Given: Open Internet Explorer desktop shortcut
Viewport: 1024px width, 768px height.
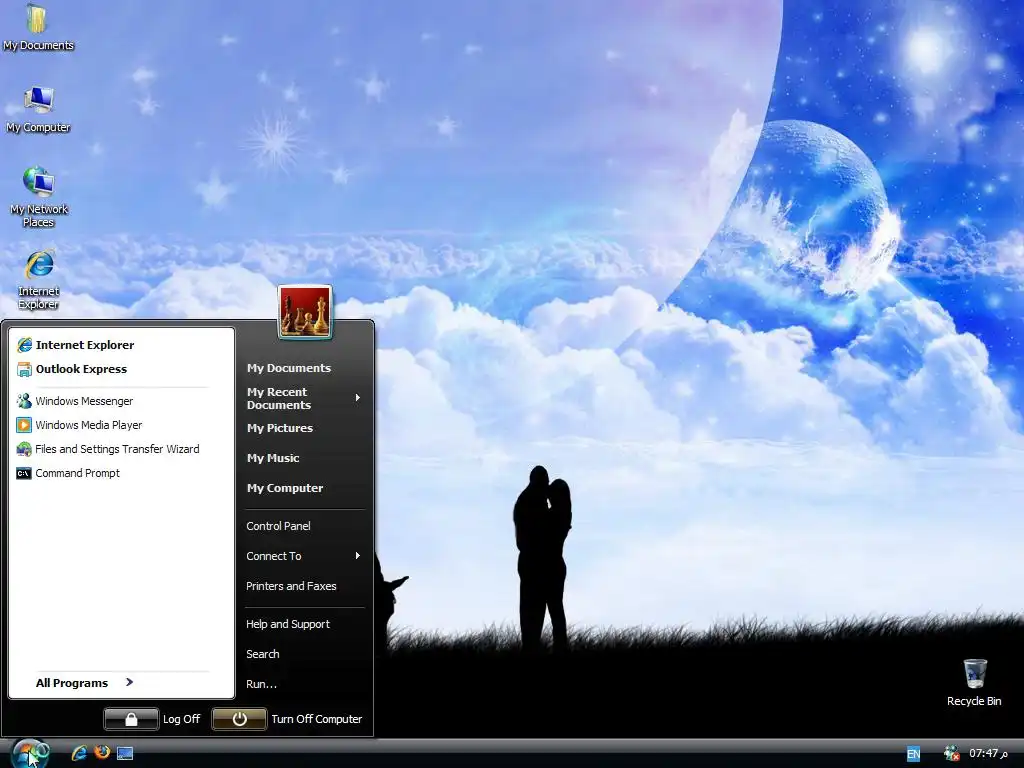Looking at the screenshot, I should pos(39,279).
